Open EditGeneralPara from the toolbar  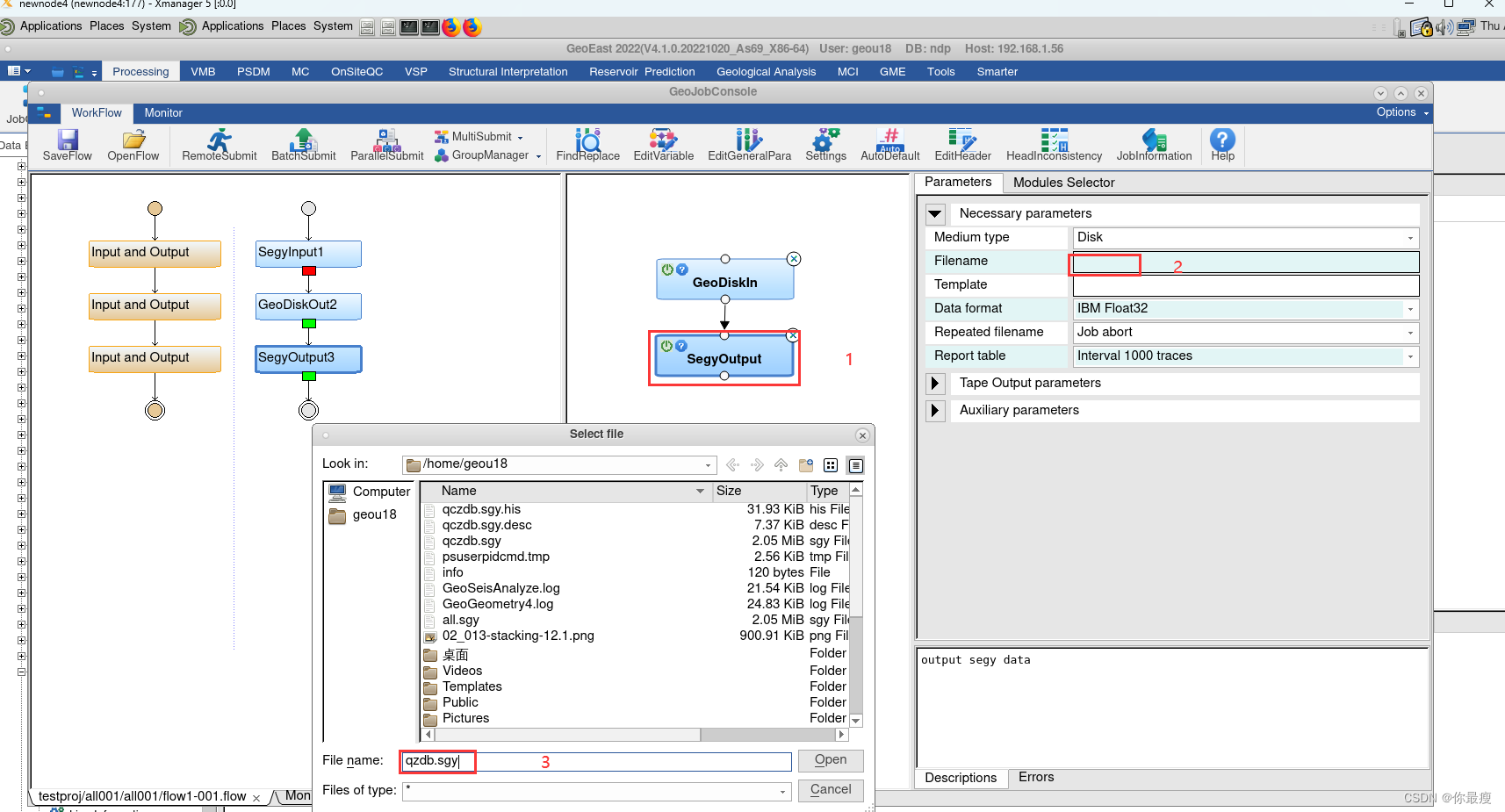coord(749,140)
